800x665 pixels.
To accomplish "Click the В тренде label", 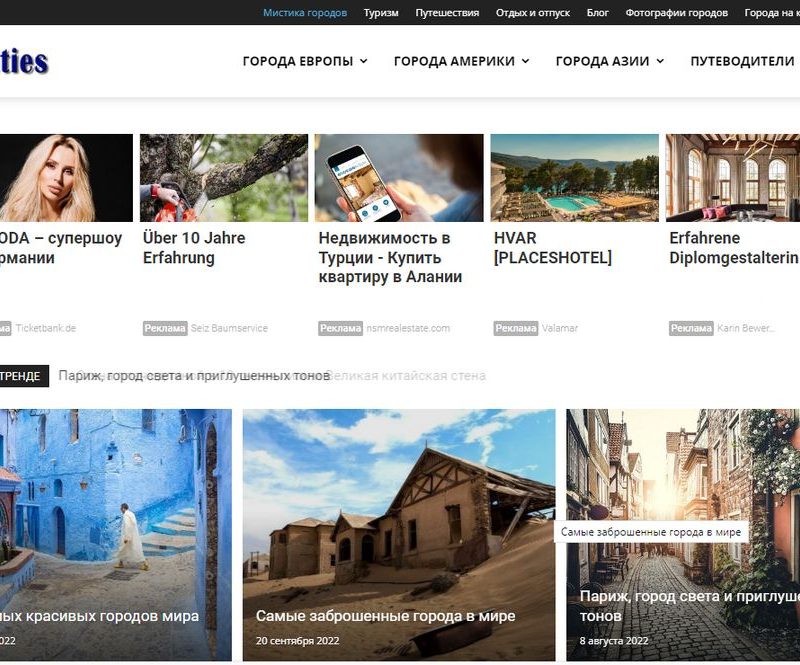I will click(24, 376).
